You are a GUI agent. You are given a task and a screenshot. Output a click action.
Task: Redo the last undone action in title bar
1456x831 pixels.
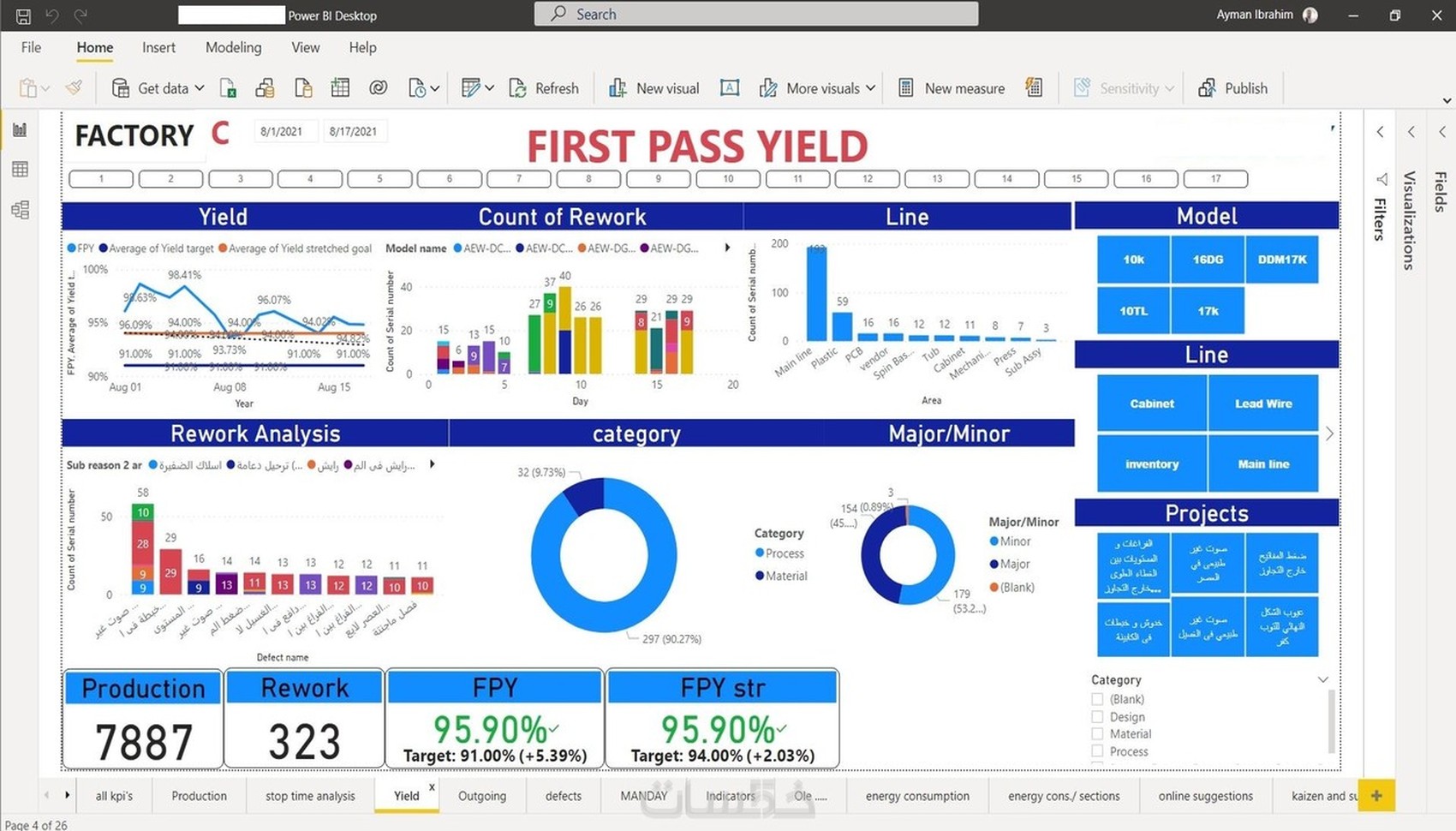point(81,15)
